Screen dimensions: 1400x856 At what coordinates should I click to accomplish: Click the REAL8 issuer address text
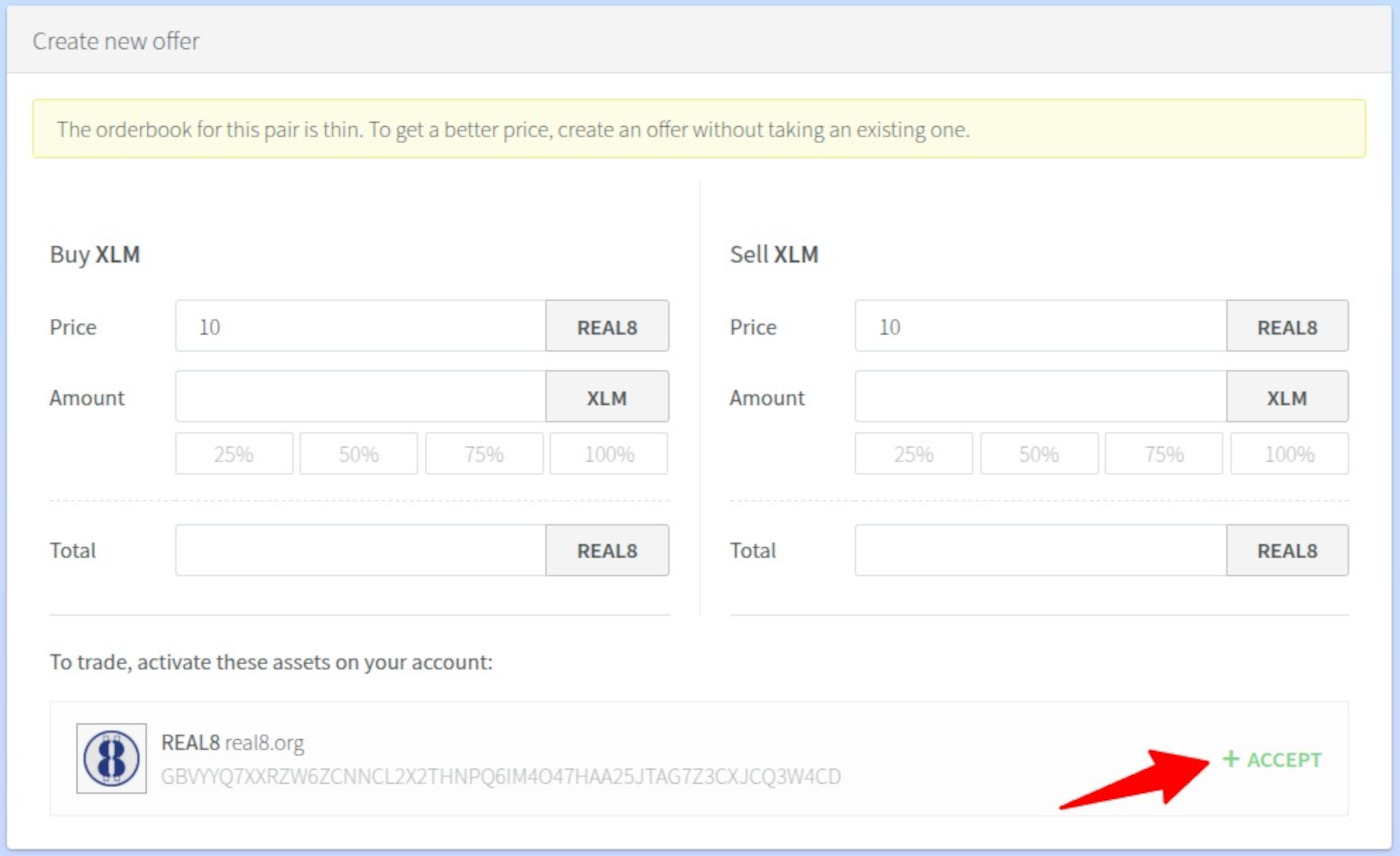tap(500, 777)
